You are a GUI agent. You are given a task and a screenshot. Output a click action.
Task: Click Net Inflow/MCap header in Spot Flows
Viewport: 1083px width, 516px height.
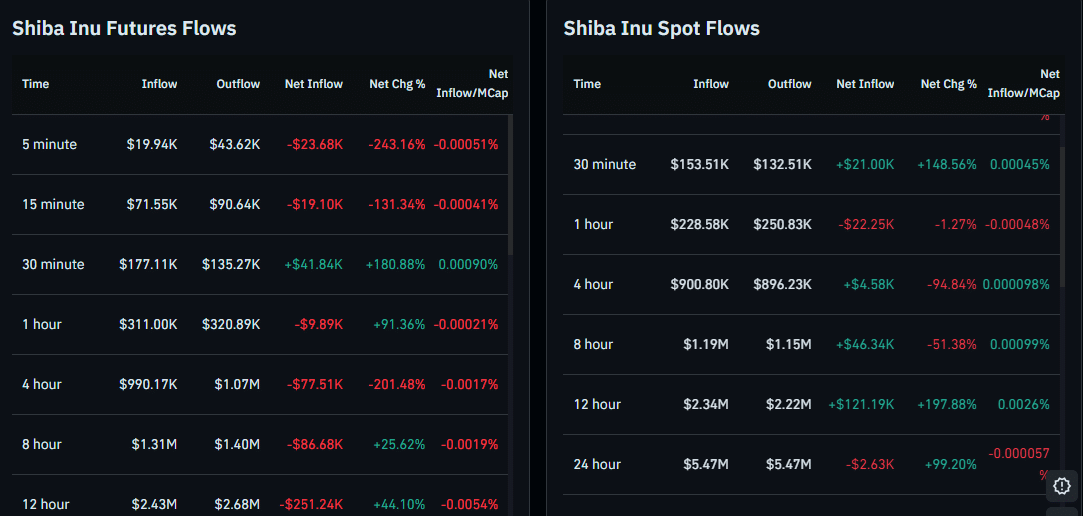pyautogui.click(x=1023, y=84)
